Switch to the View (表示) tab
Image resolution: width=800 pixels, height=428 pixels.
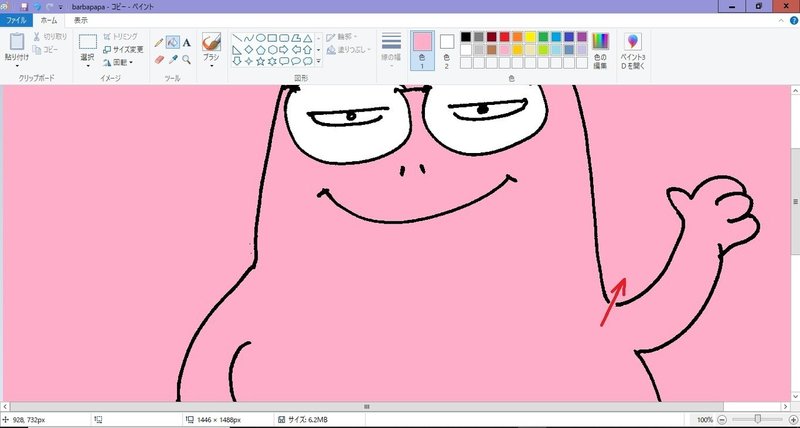(x=81, y=20)
